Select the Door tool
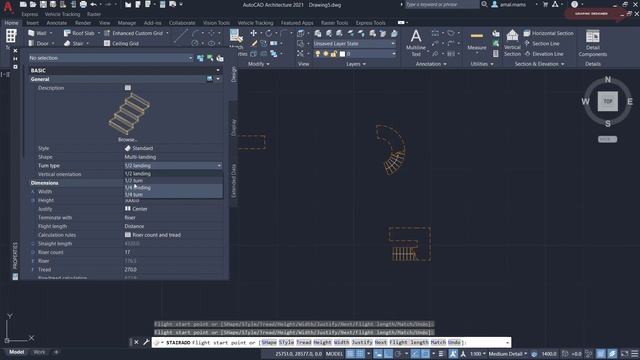Viewport: 640px width, 360px height. tap(39, 43)
